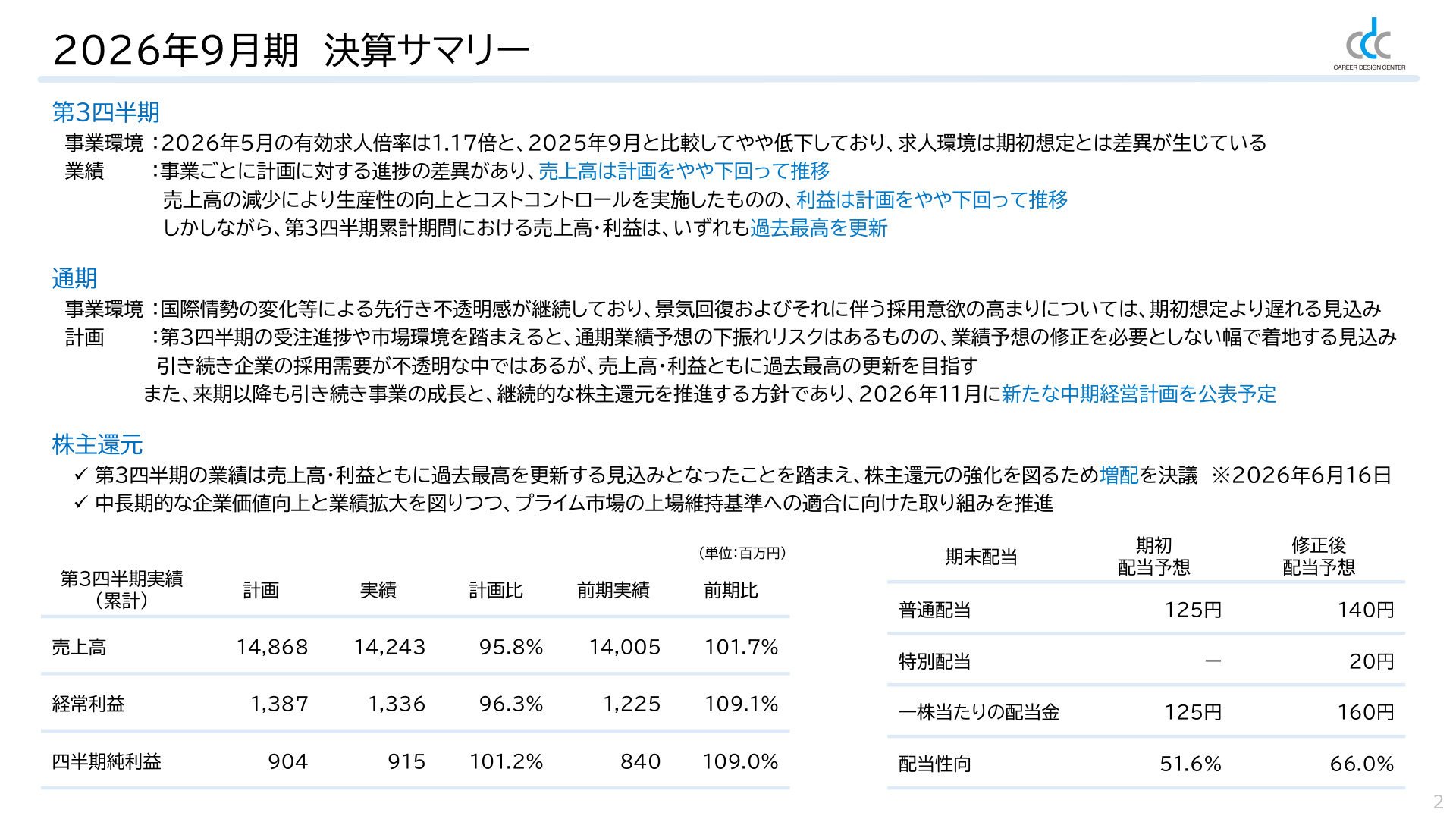Select the 株主還元 section heading

(97, 444)
